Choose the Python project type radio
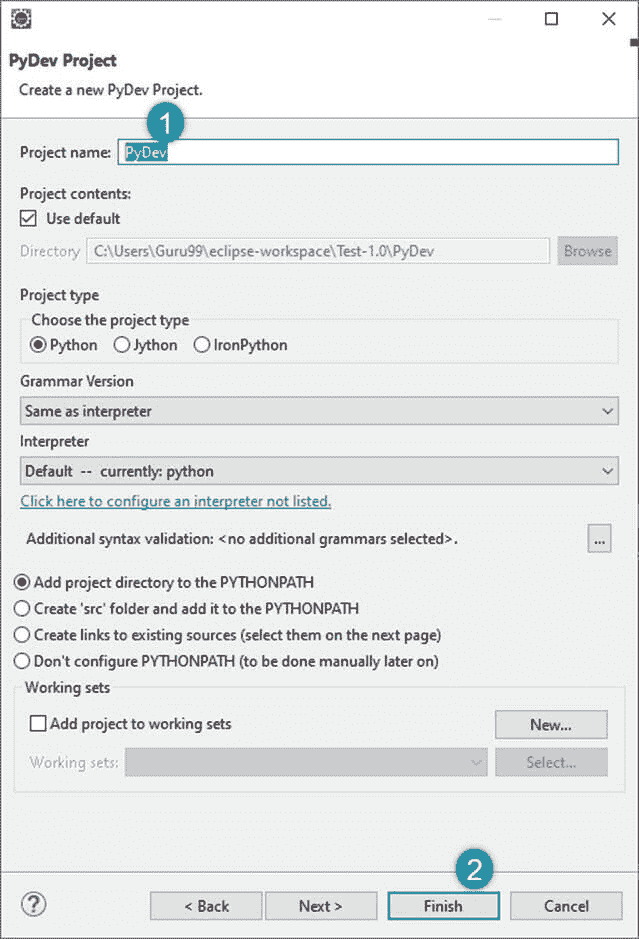639x939 pixels. 63,345
